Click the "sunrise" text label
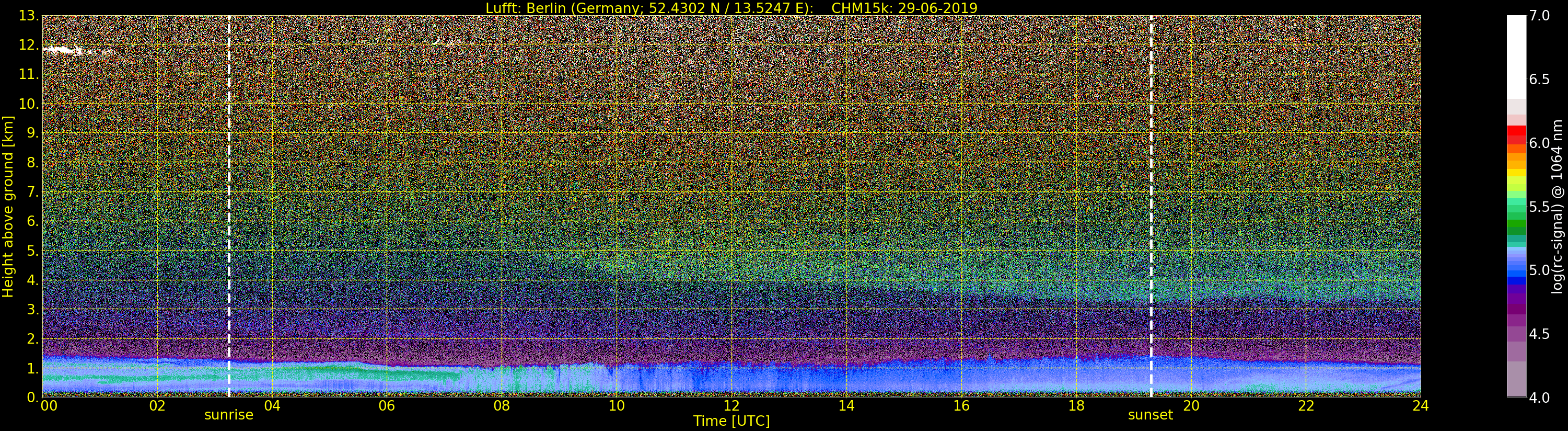The image size is (1568, 431). (x=228, y=415)
